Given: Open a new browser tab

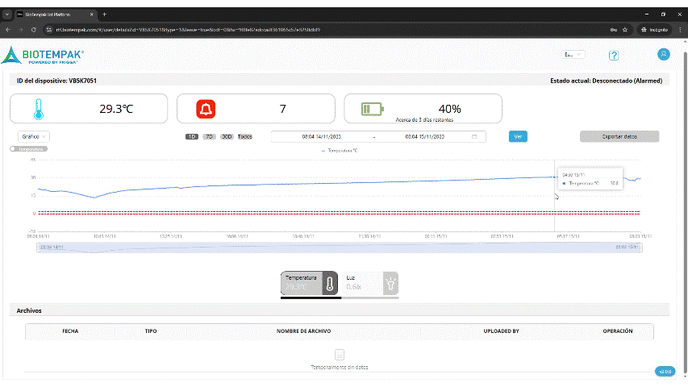Looking at the screenshot, I should coord(104,14).
